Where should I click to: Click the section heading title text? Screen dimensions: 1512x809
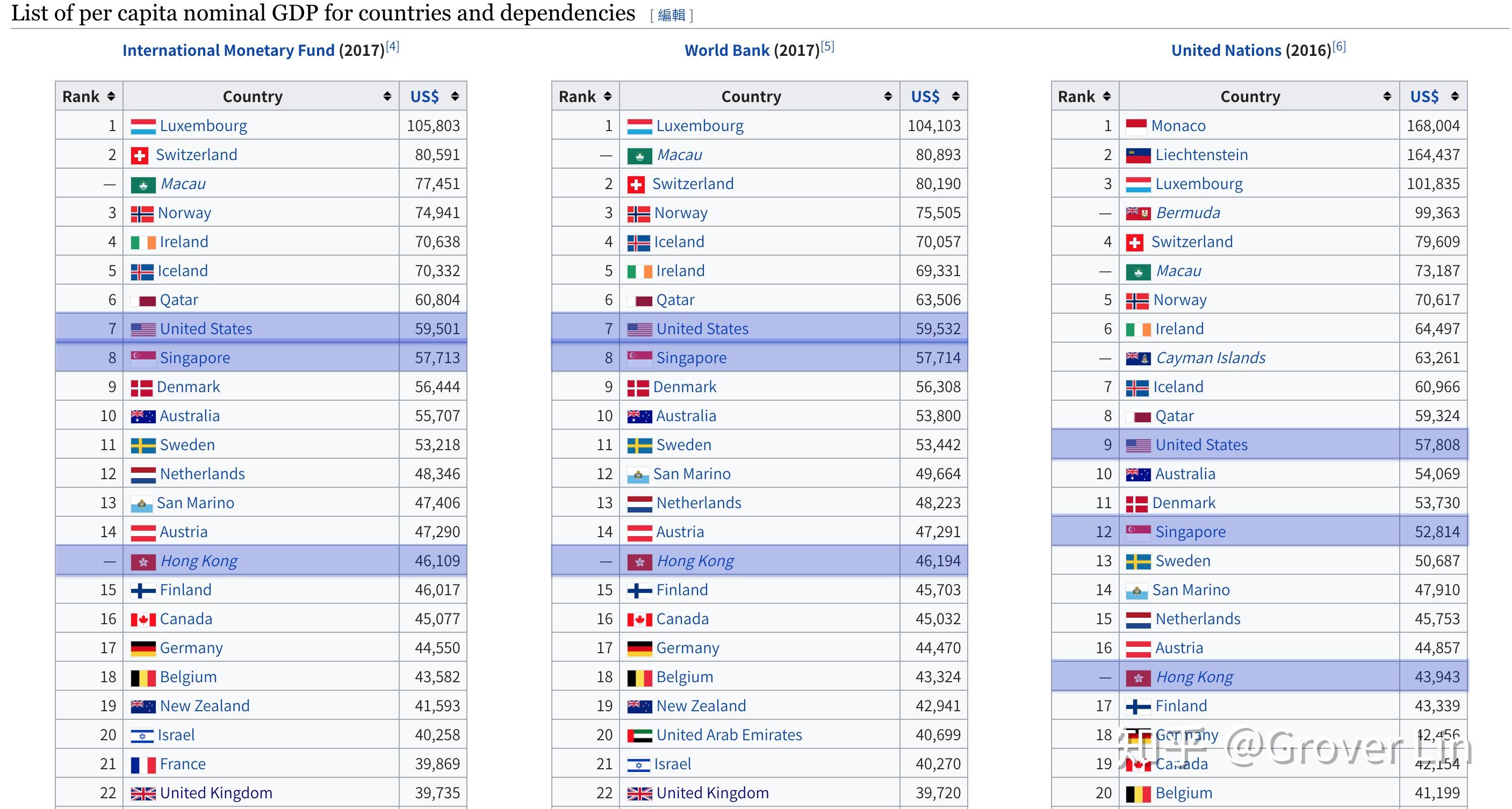pos(323,13)
